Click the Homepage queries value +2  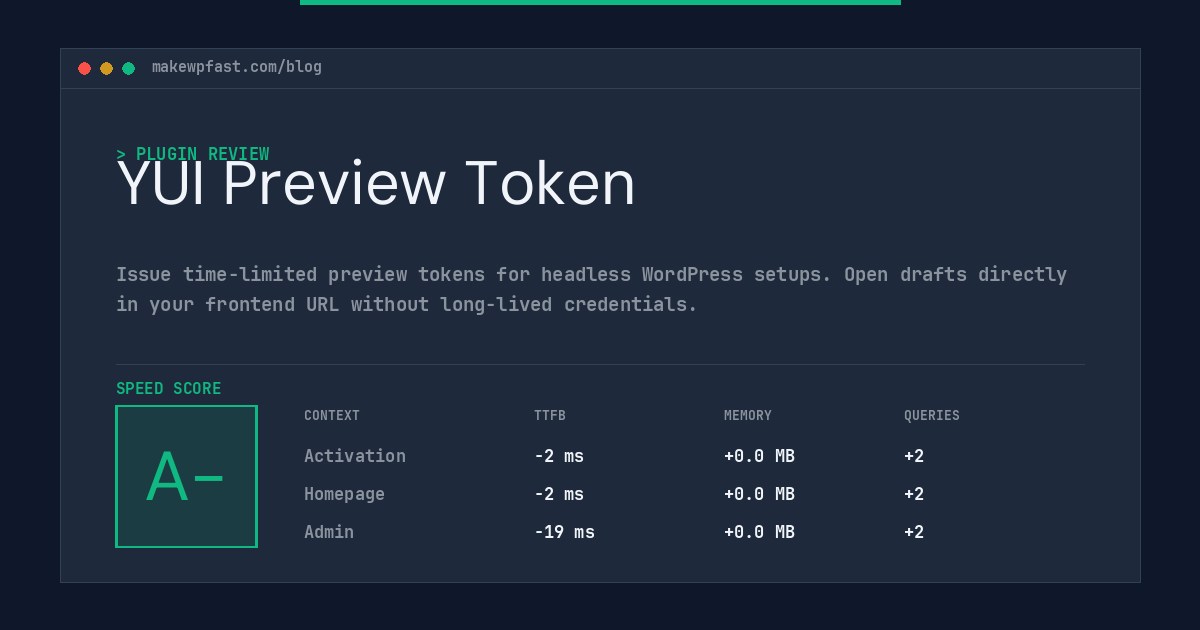(x=914, y=494)
